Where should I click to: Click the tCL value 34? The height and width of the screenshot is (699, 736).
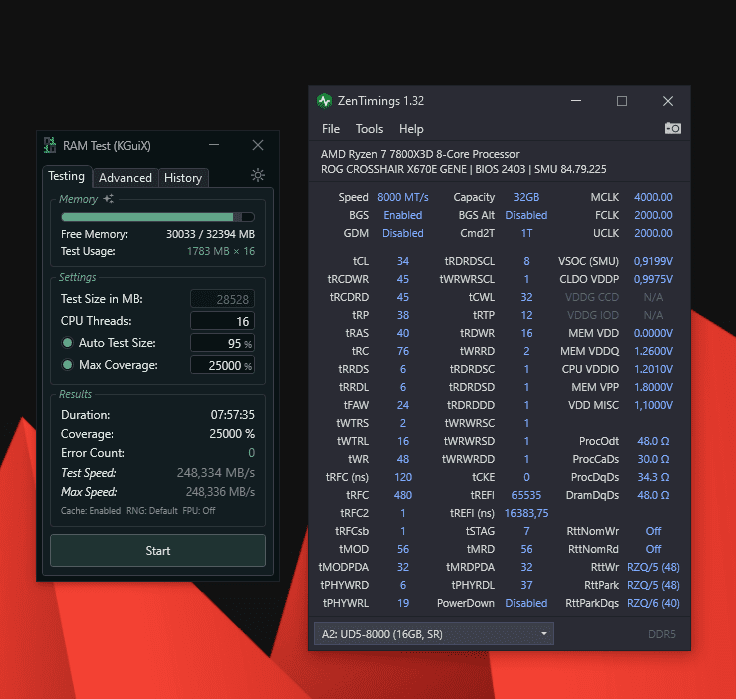coord(403,261)
